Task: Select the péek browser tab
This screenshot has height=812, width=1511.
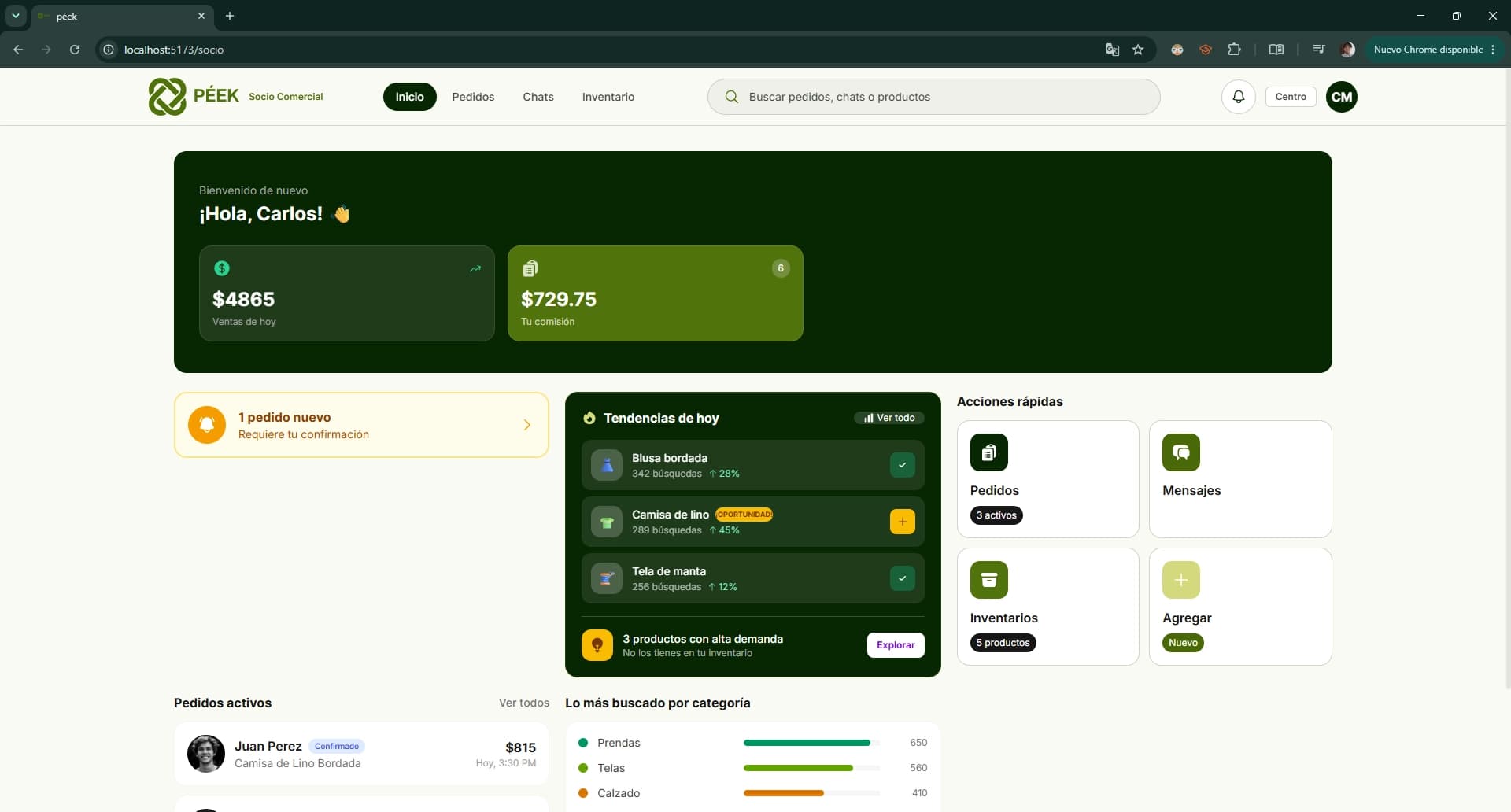Action: (x=122, y=16)
